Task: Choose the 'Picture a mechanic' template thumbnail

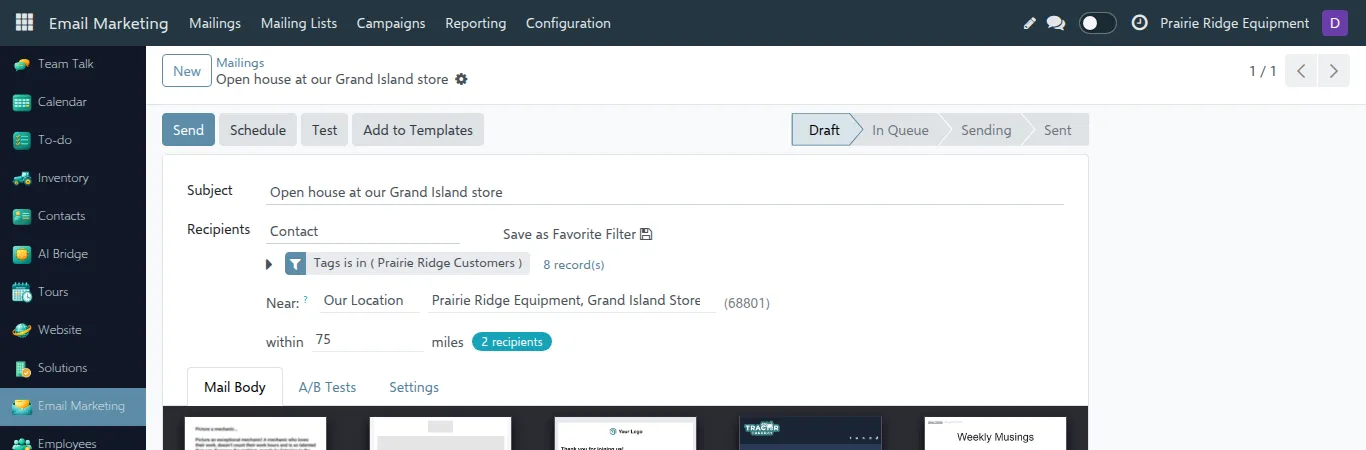Action: pos(255,433)
